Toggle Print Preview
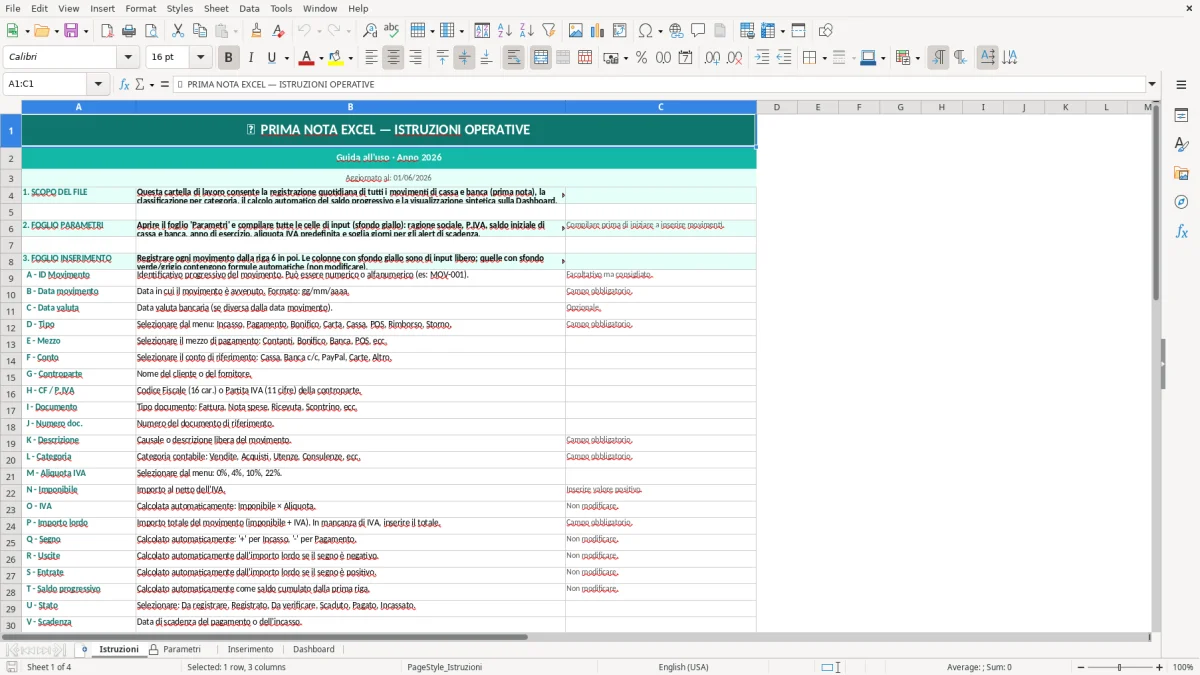Viewport: 1200px width, 675px height. pyautogui.click(x=150, y=31)
